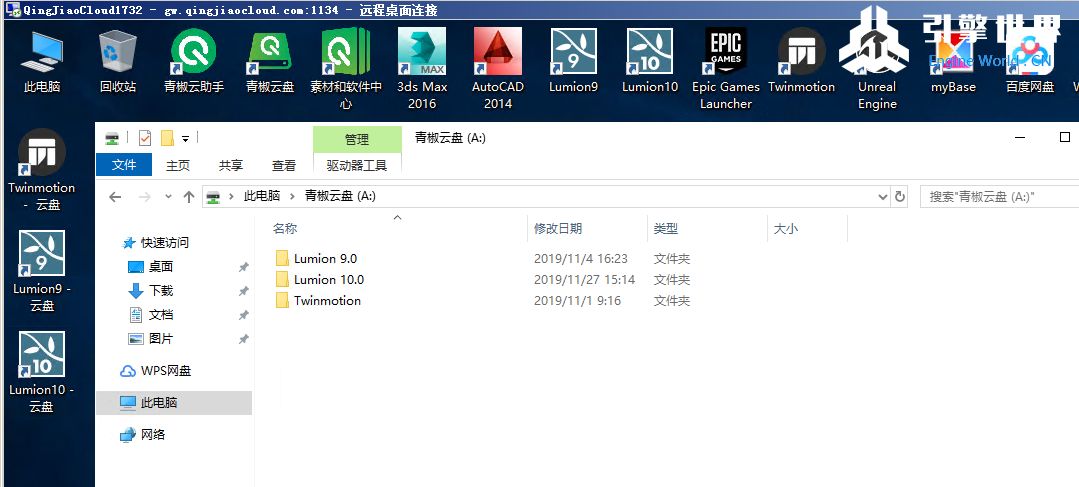Open 素材和软件中心 desktop shortcut
The image size is (1079, 487).
[346, 69]
